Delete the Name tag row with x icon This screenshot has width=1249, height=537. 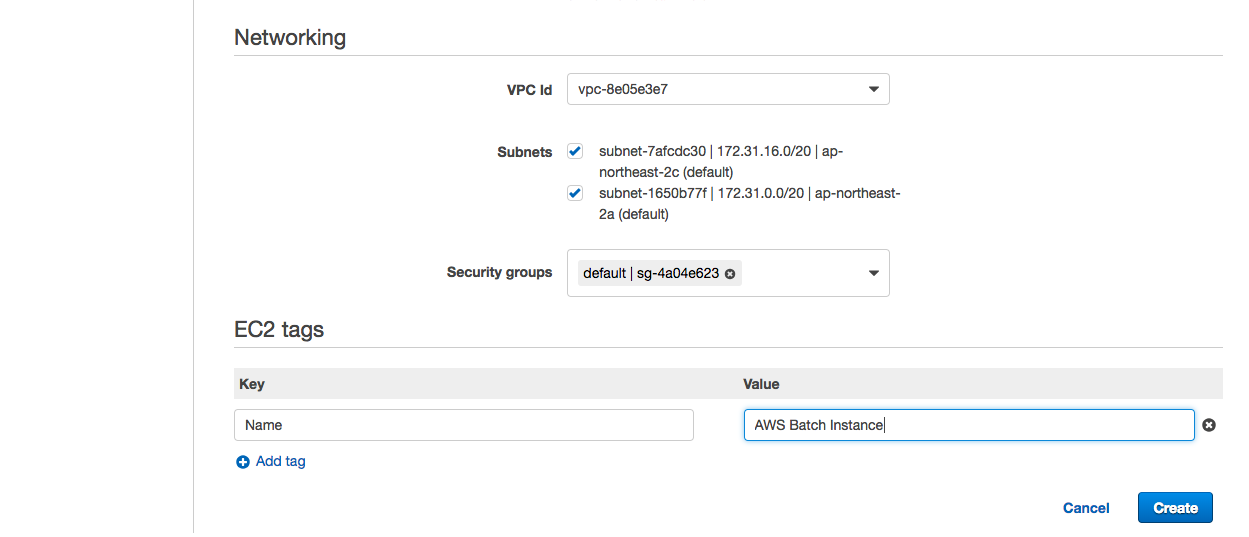(x=1209, y=425)
